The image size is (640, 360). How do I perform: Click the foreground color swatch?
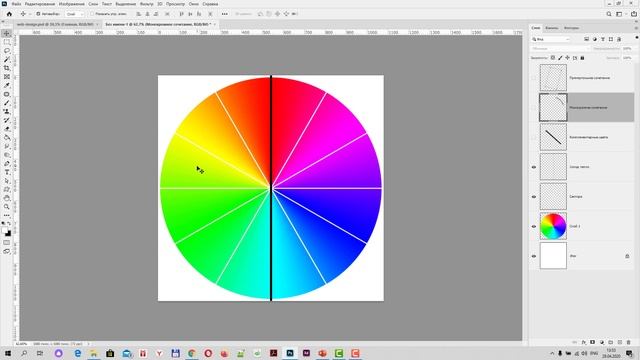coord(4,230)
